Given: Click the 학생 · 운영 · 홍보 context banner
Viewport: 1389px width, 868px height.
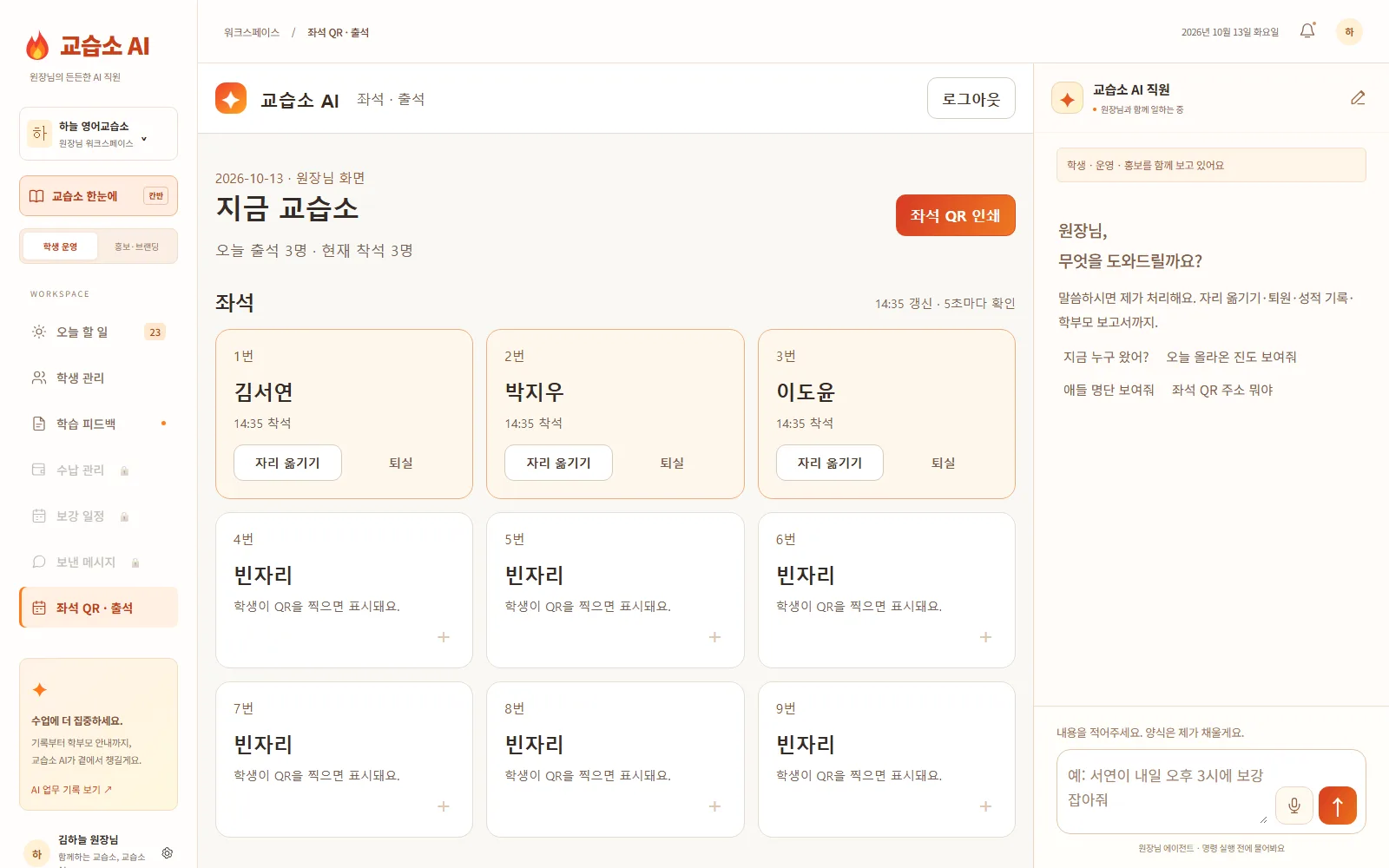Looking at the screenshot, I should 1211,165.
